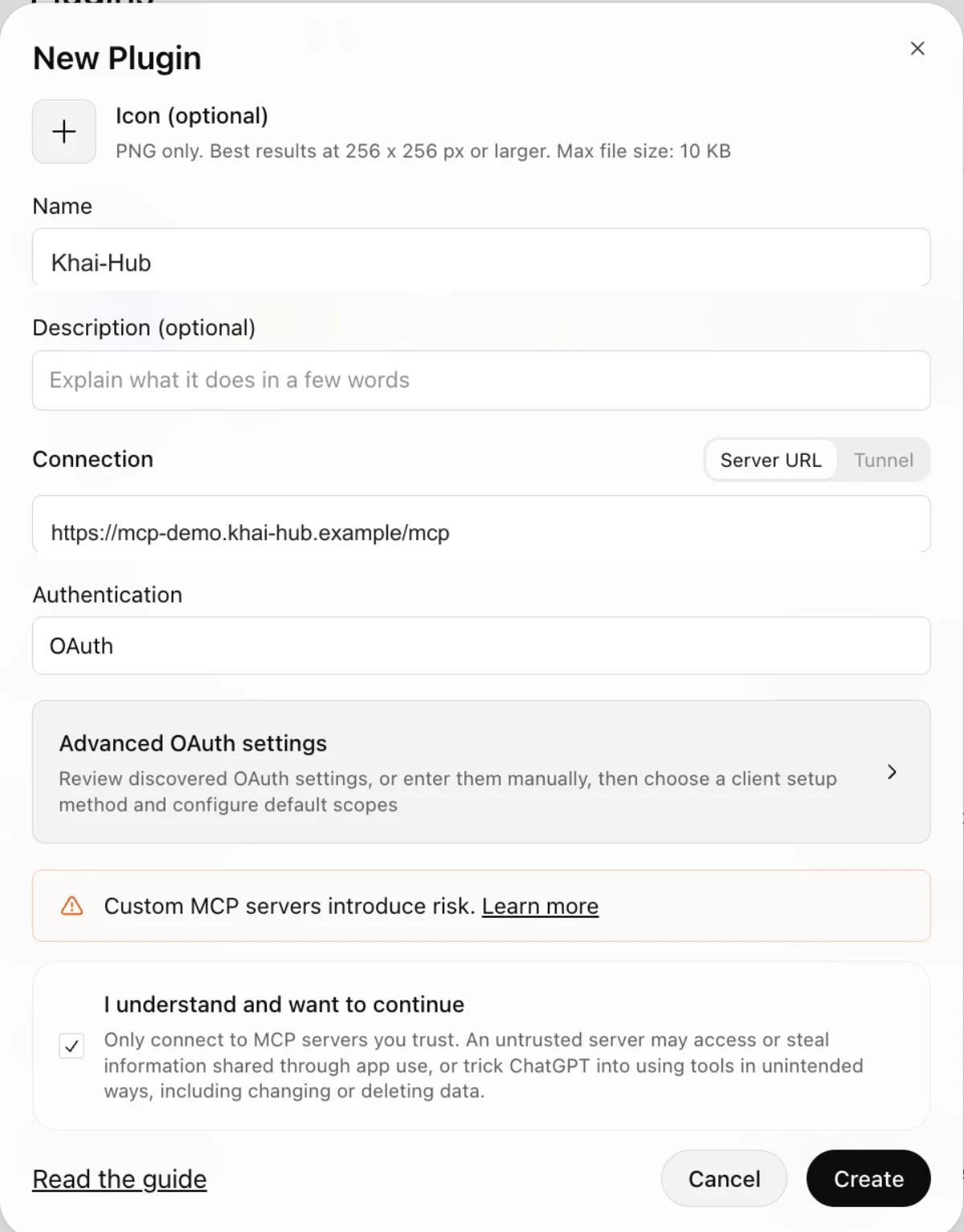The width and height of the screenshot is (964, 1232).
Task: Add a plugin icon with plus button
Action: coord(64,132)
